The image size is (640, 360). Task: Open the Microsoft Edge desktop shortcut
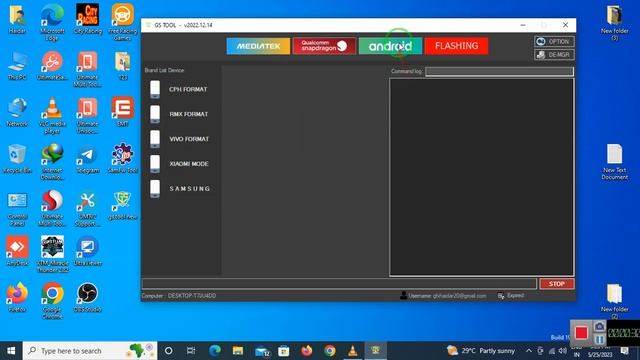(52, 22)
